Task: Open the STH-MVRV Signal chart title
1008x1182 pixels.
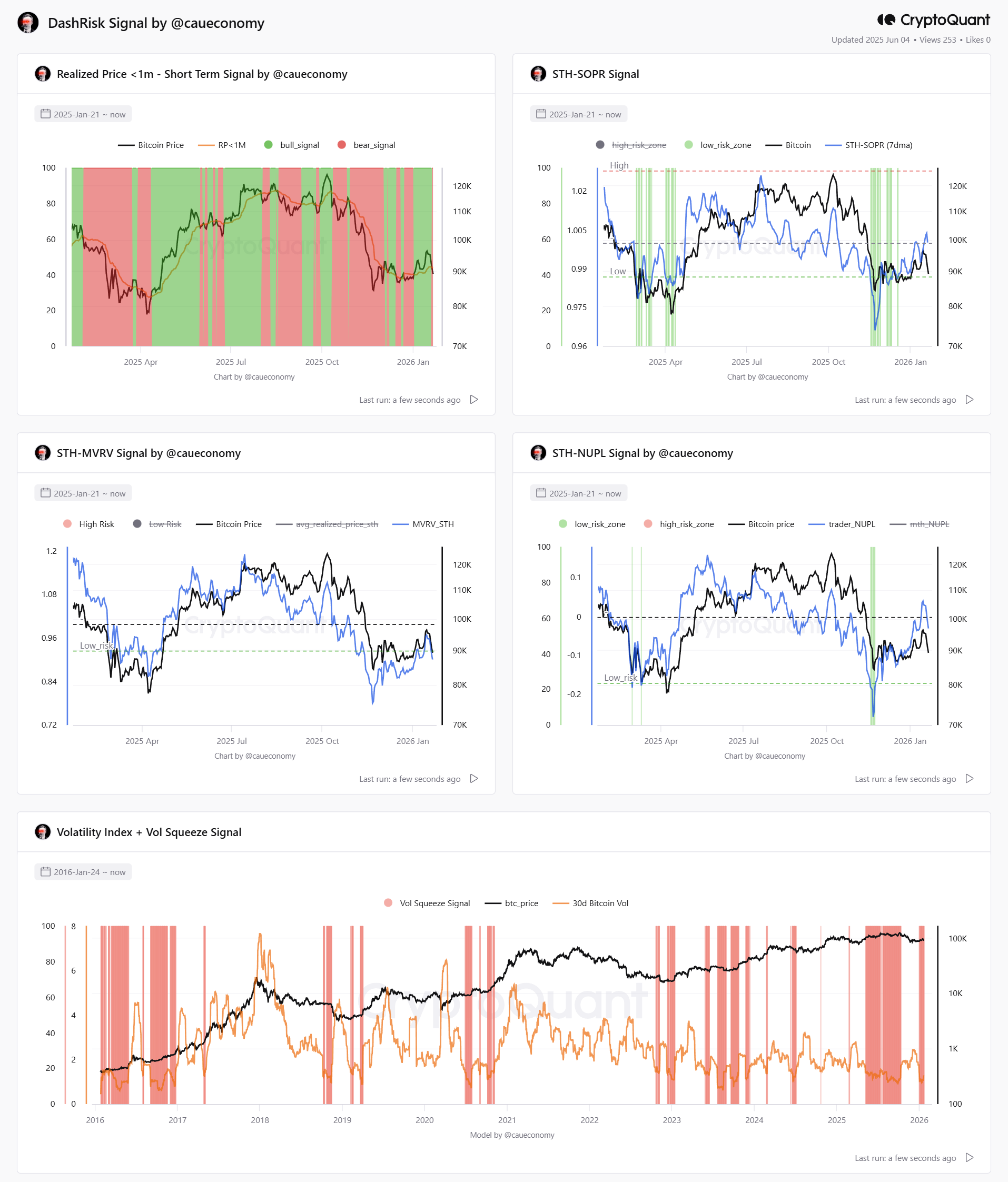Action: point(149,453)
